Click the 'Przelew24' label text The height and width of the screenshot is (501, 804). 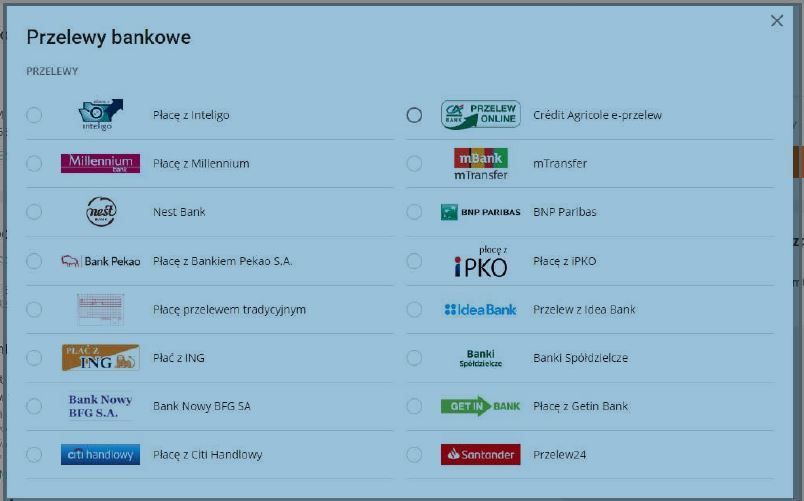point(559,455)
